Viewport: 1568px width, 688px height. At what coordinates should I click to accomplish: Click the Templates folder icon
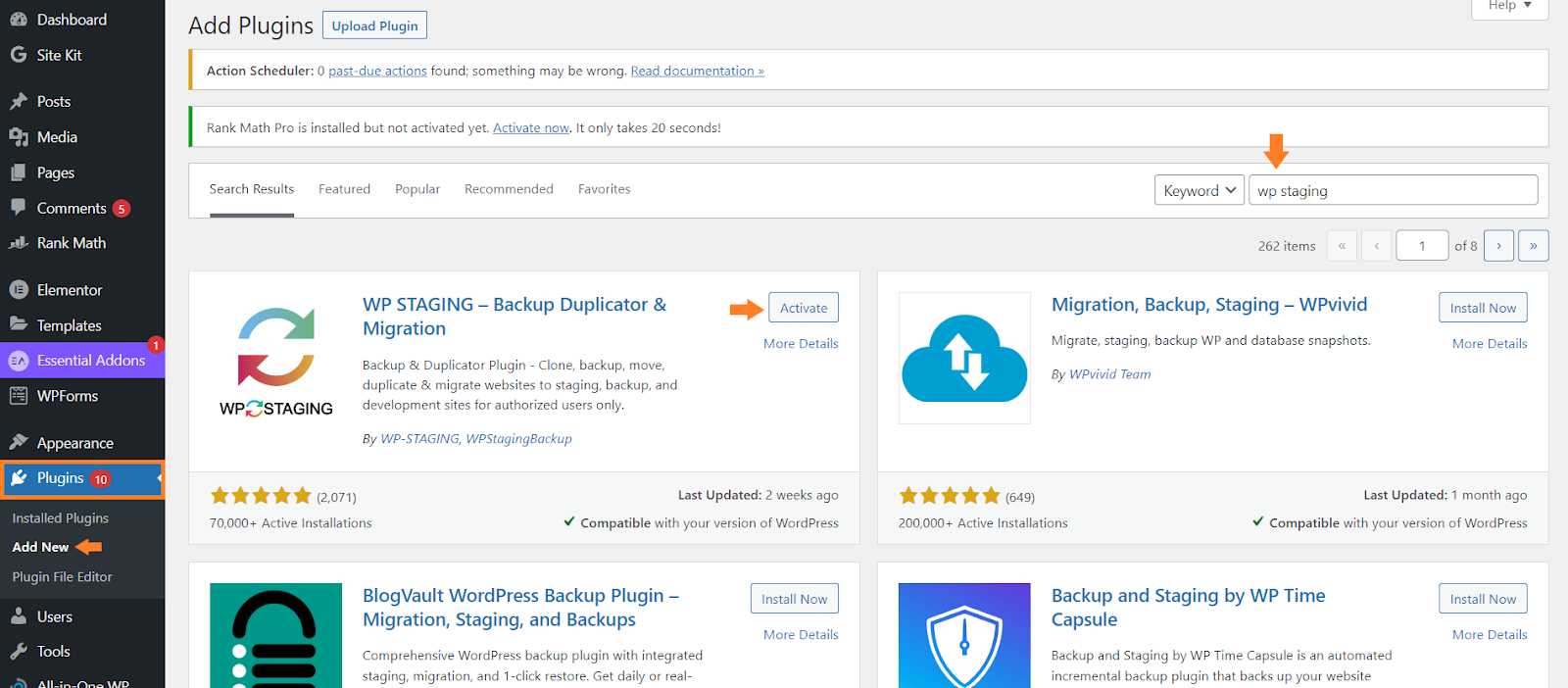pyautogui.click(x=19, y=324)
